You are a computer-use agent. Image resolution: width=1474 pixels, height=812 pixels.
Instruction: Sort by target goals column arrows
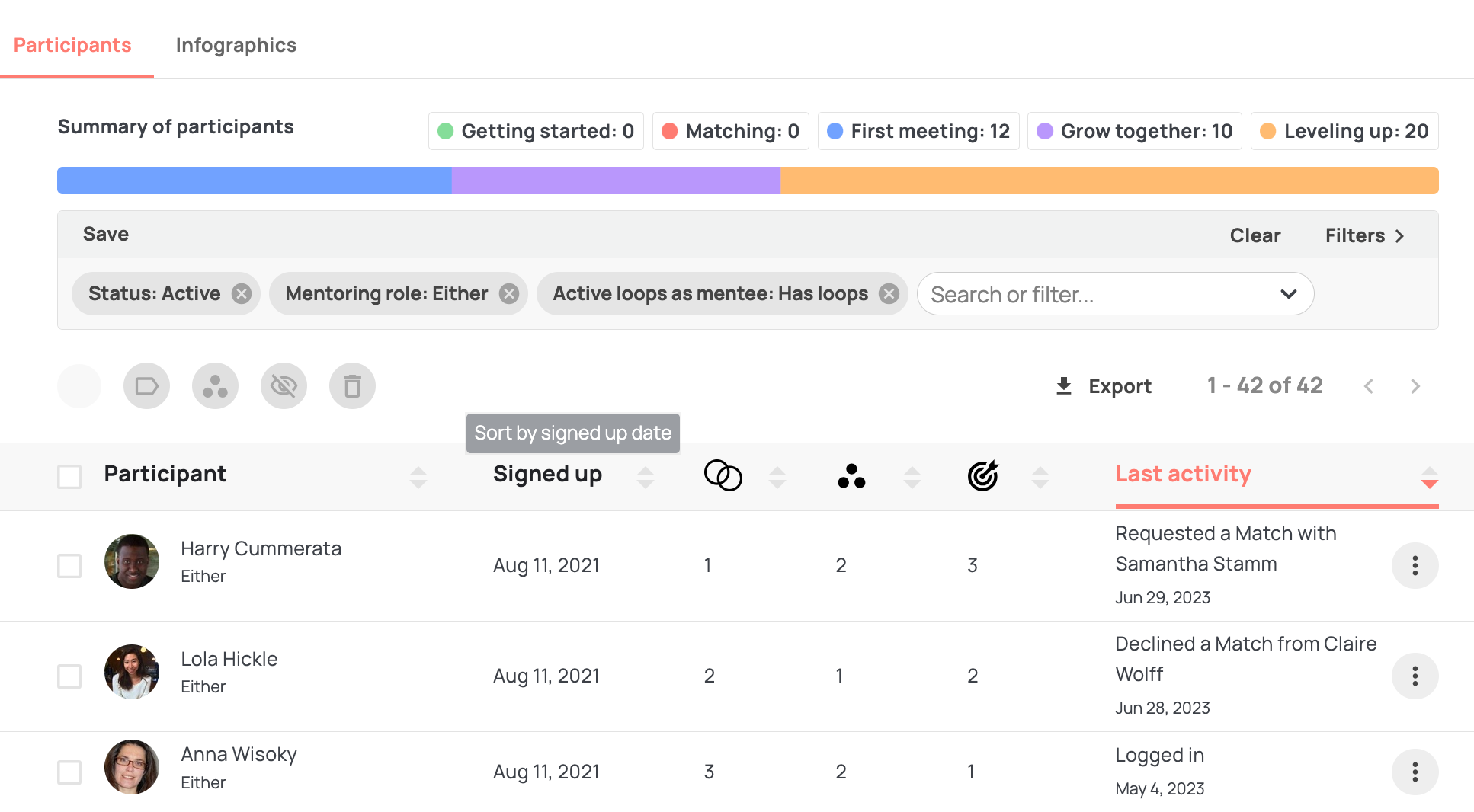(x=1040, y=477)
